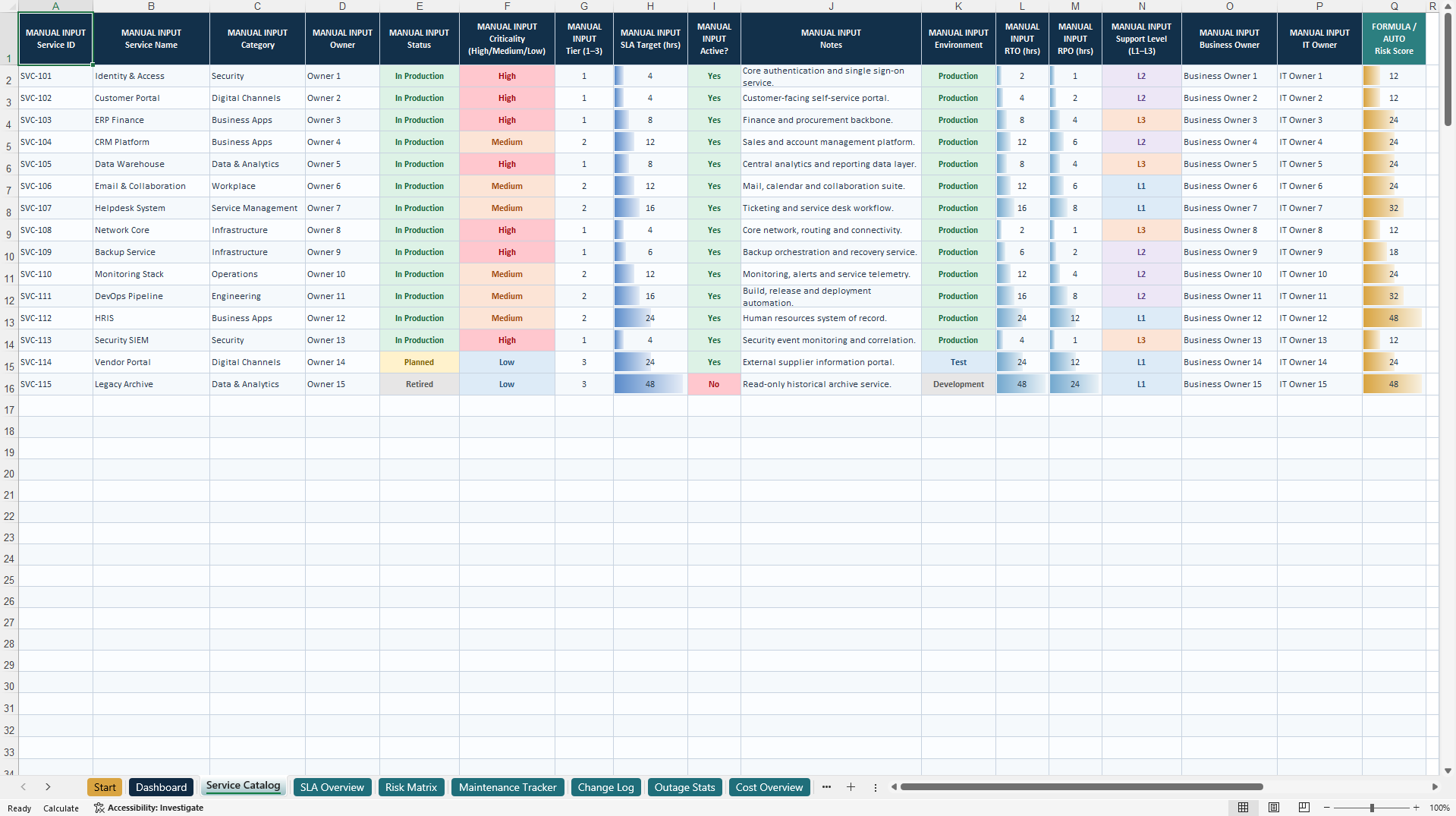This screenshot has height=816, width=1456.
Task: Navigate to next sheet tabs arrow
Action: click(48, 787)
